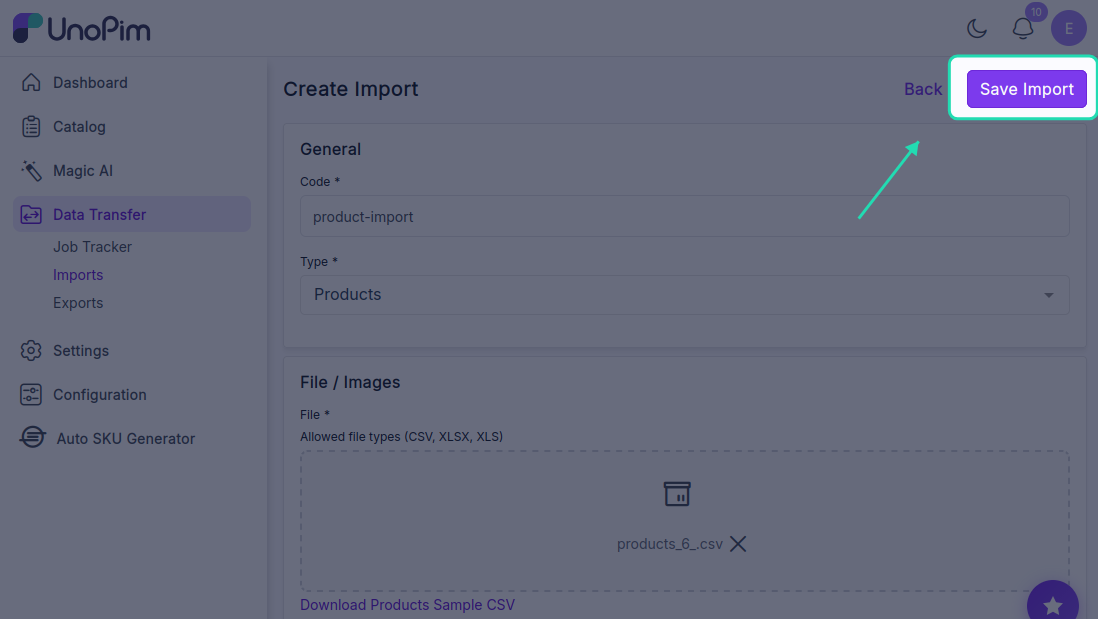Focus the Code input field
This screenshot has height=619, width=1098.
tap(685, 216)
